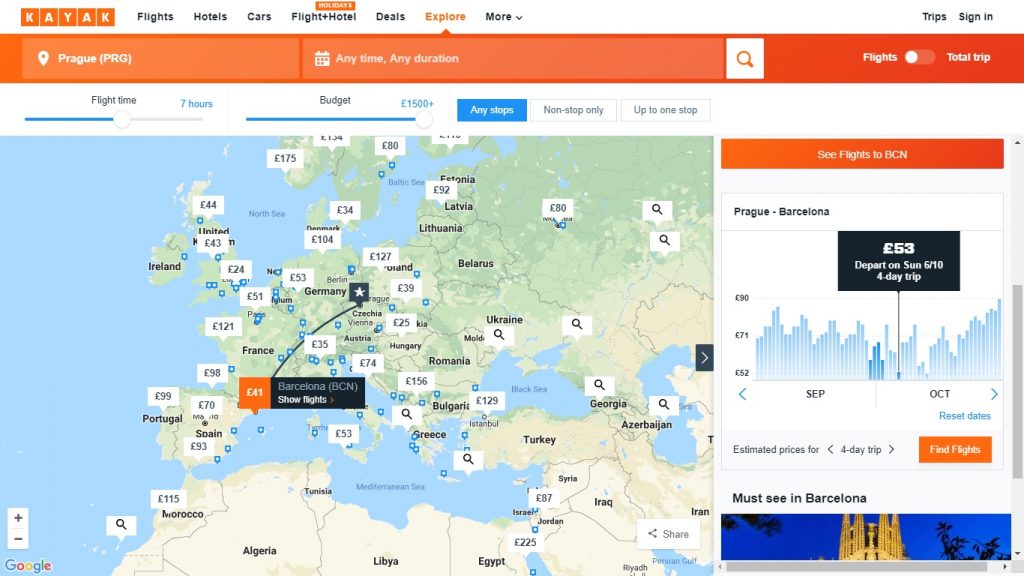Zoom out on the map
1024x576 pixels.
click(x=18, y=539)
